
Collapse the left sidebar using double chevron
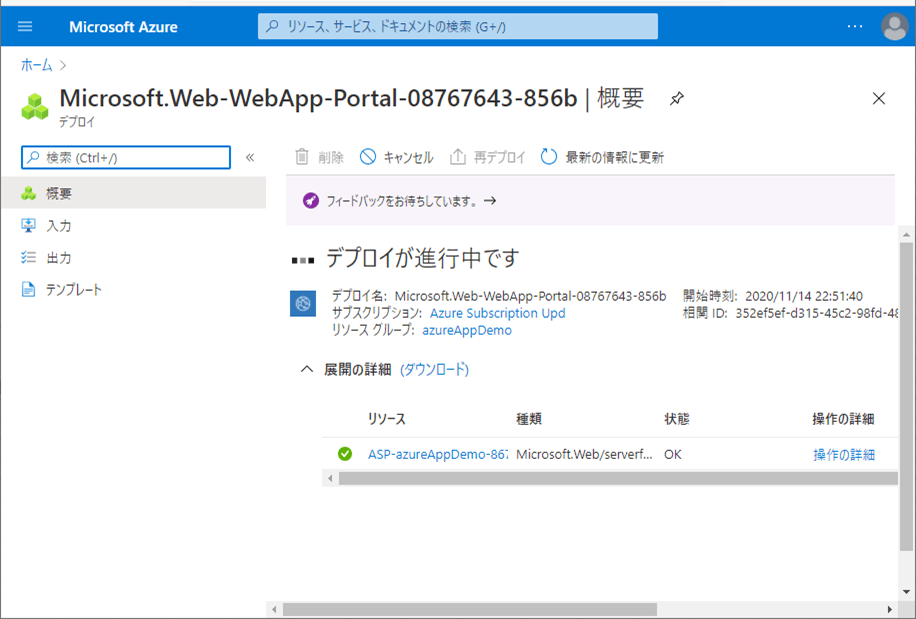click(250, 157)
